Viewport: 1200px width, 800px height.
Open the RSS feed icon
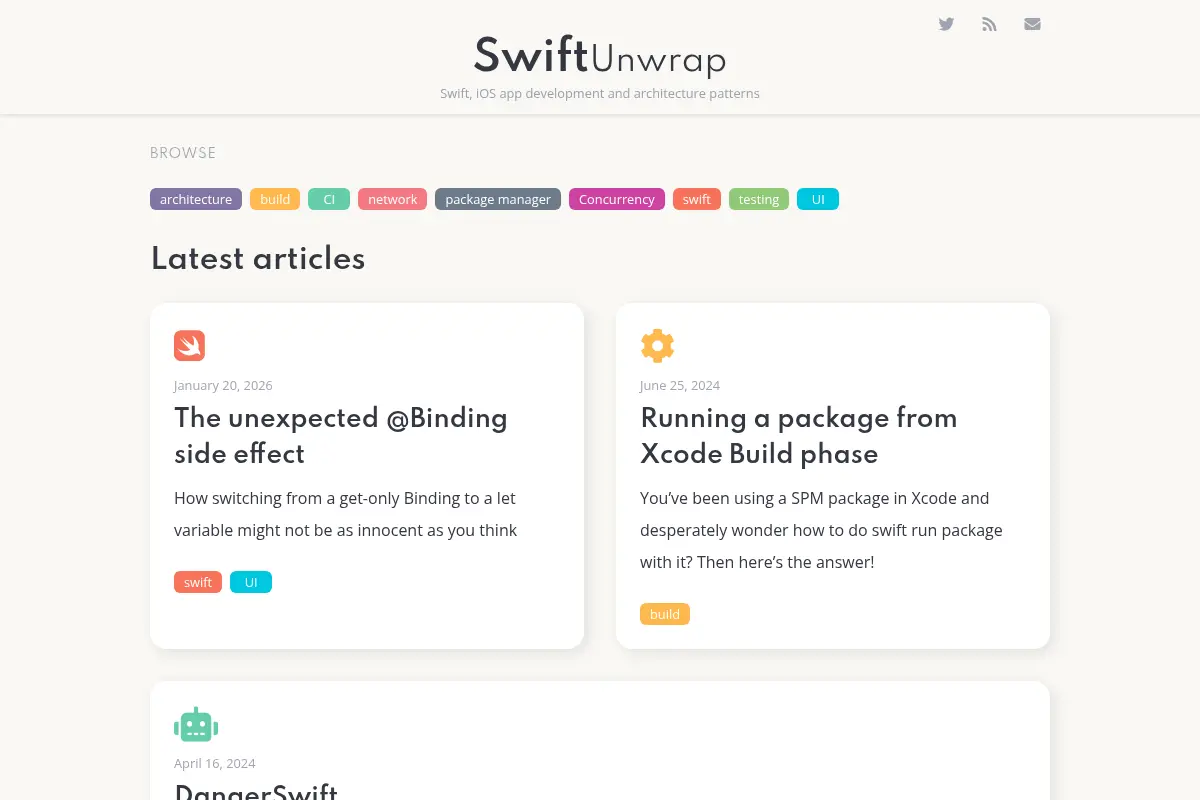989,24
